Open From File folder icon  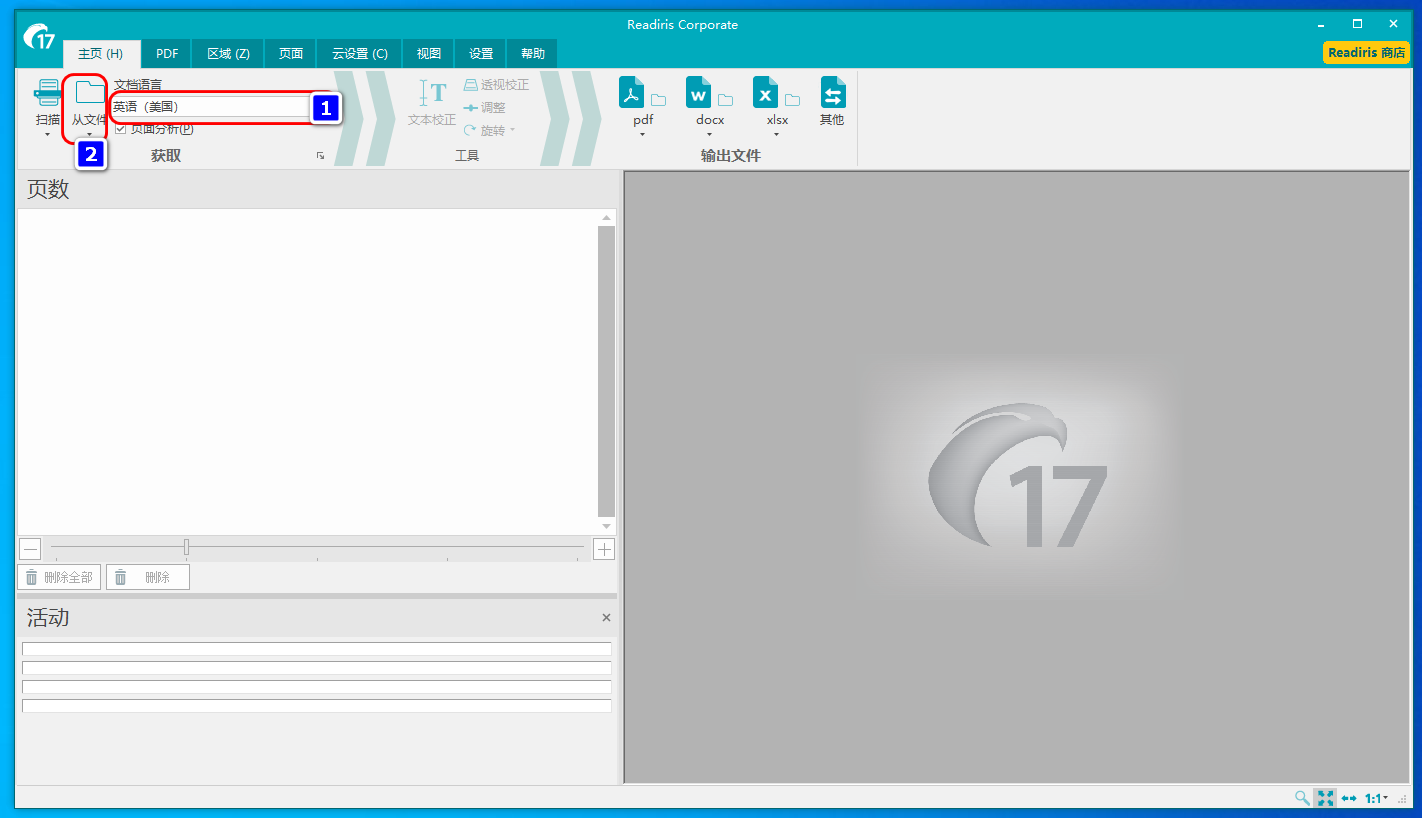tap(90, 93)
